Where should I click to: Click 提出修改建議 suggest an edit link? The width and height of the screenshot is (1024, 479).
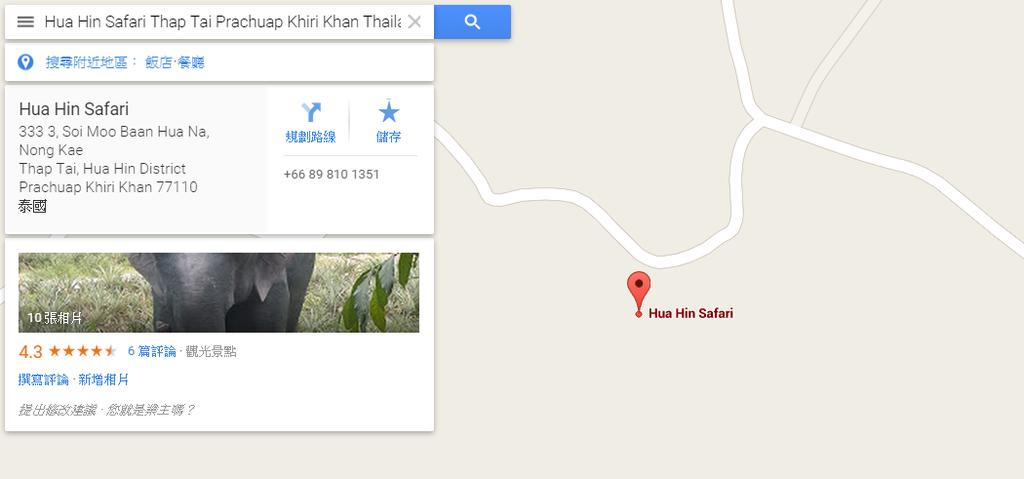[x=57, y=410]
